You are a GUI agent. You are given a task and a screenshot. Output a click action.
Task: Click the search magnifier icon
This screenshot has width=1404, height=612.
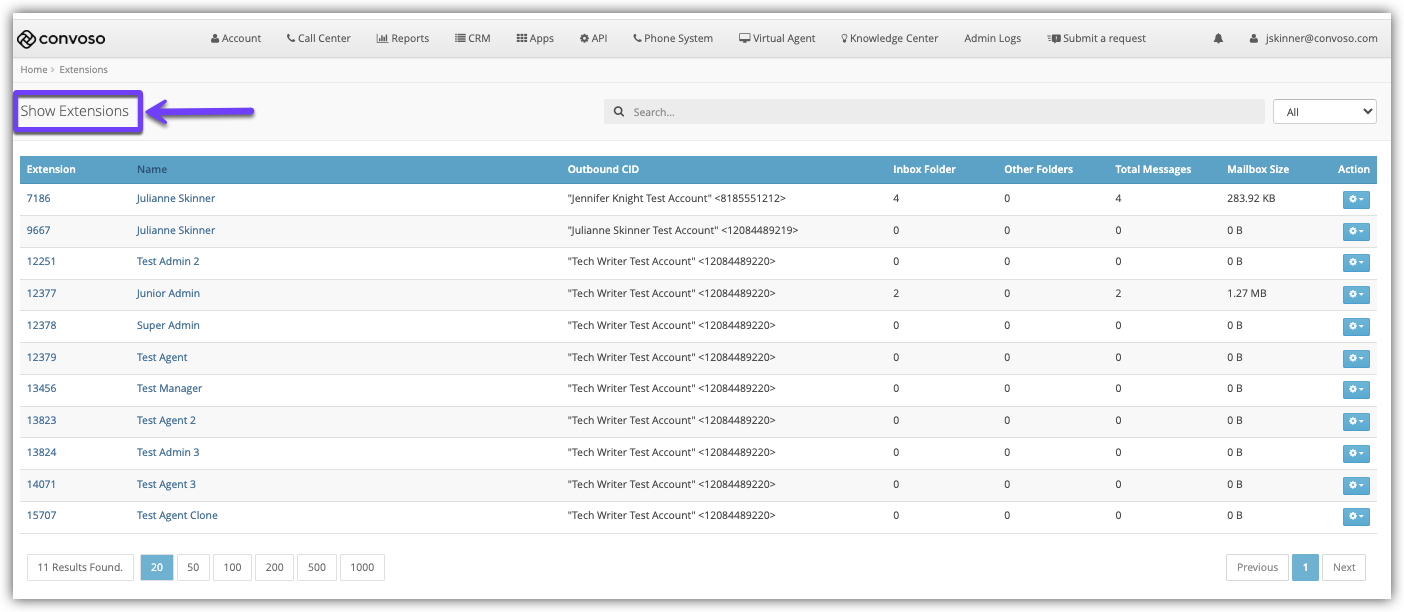(x=619, y=112)
